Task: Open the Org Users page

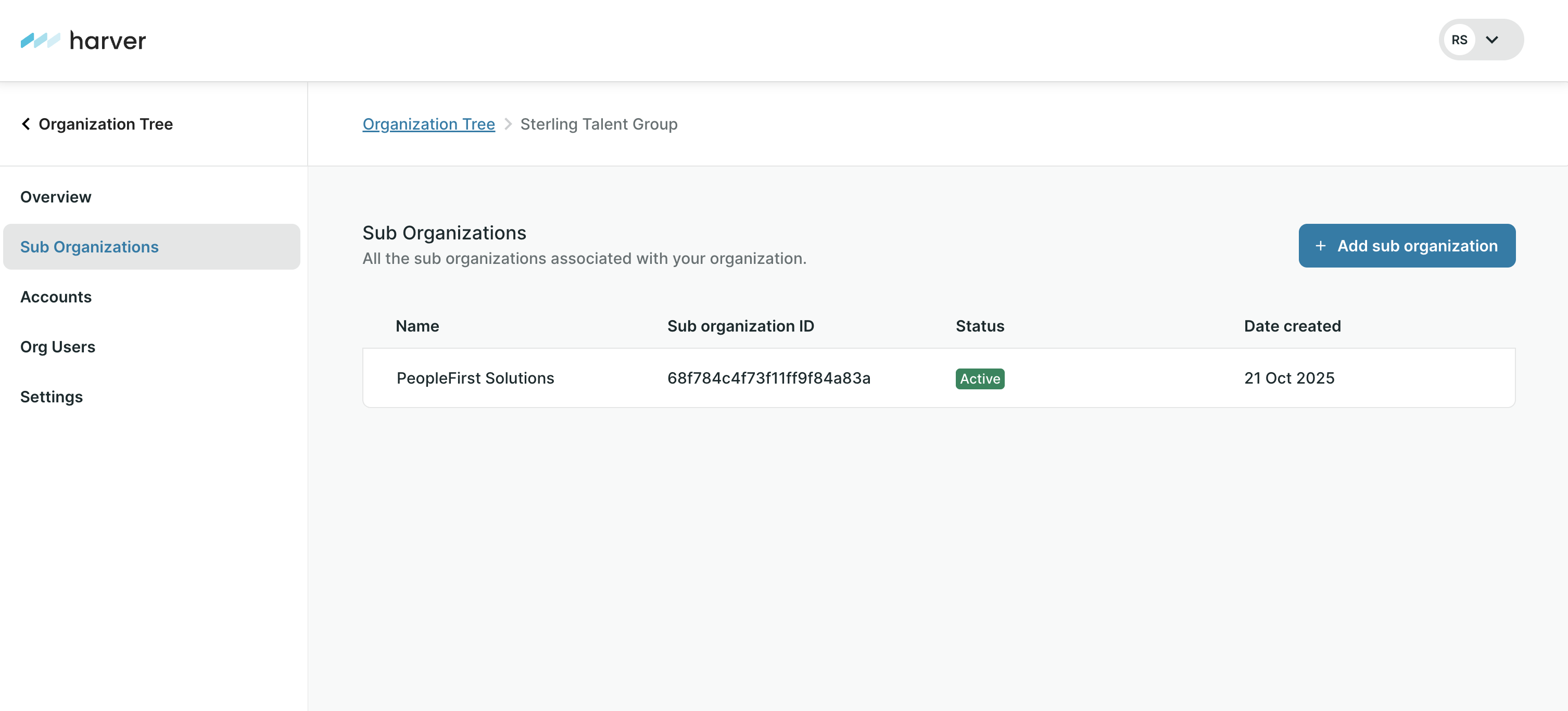Action: pos(58,347)
